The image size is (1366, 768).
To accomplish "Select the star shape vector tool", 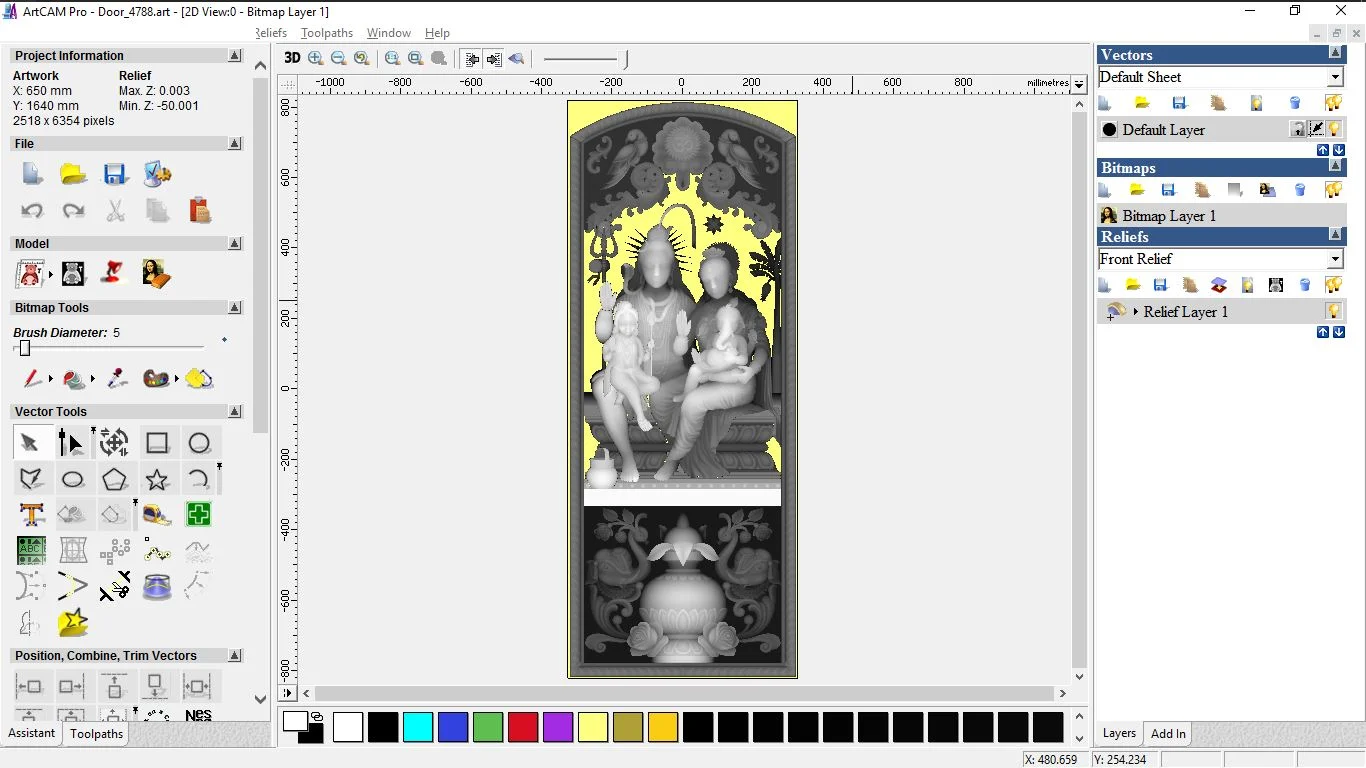I will point(157,479).
